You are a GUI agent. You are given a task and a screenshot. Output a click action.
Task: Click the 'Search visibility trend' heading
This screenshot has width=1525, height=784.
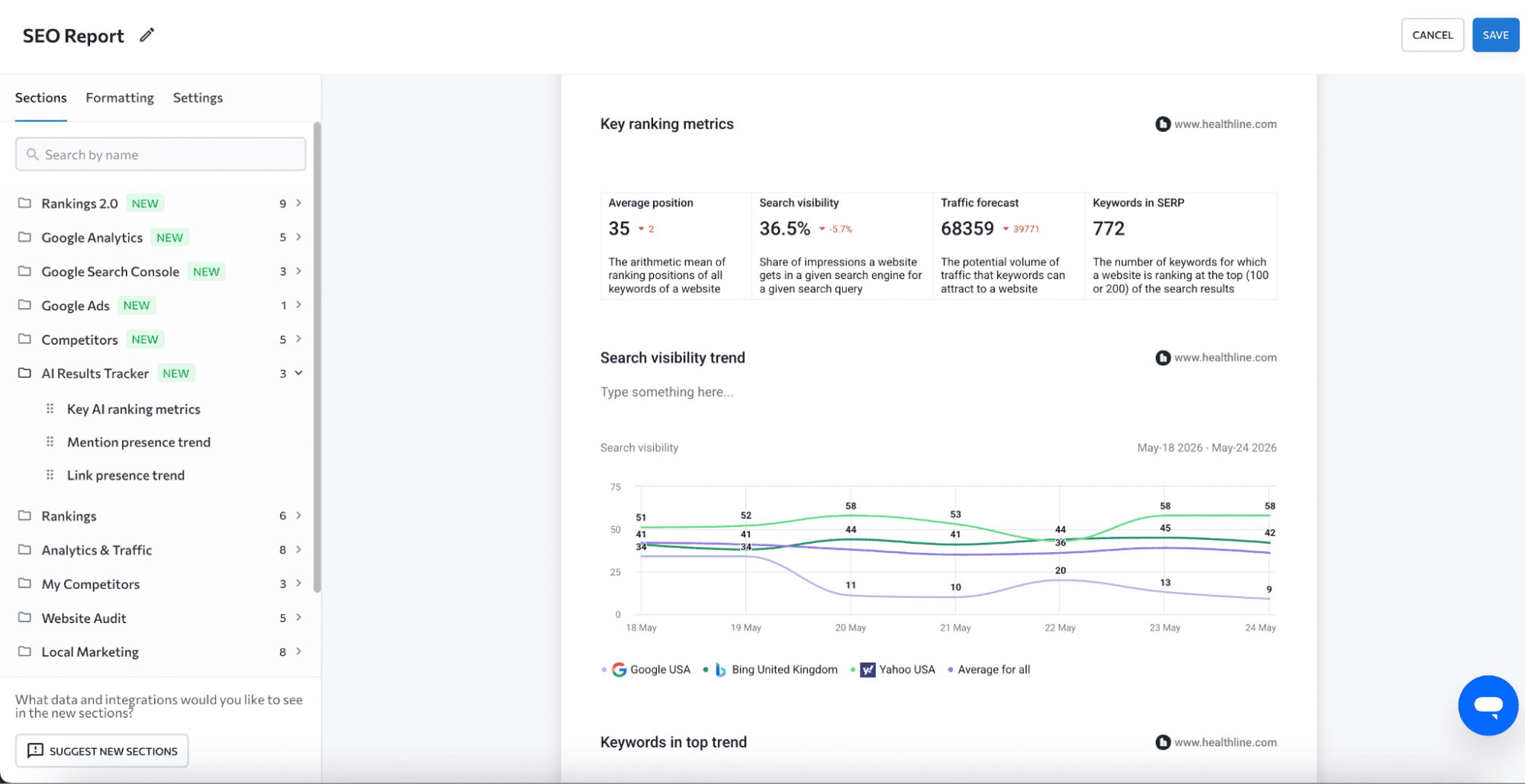pyautogui.click(x=672, y=358)
